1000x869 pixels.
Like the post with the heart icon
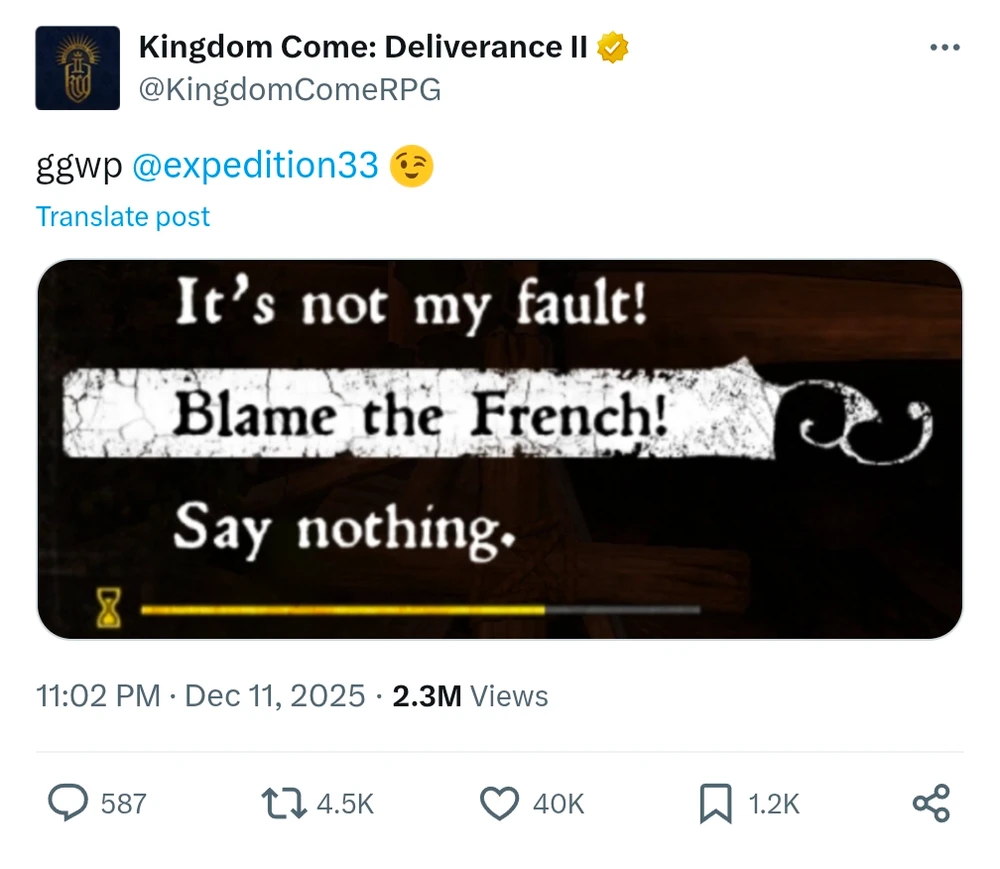[x=500, y=803]
